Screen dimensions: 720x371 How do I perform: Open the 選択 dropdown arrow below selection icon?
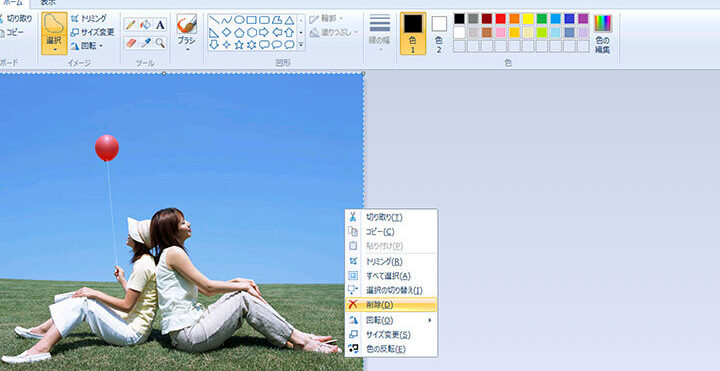tap(54, 49)
